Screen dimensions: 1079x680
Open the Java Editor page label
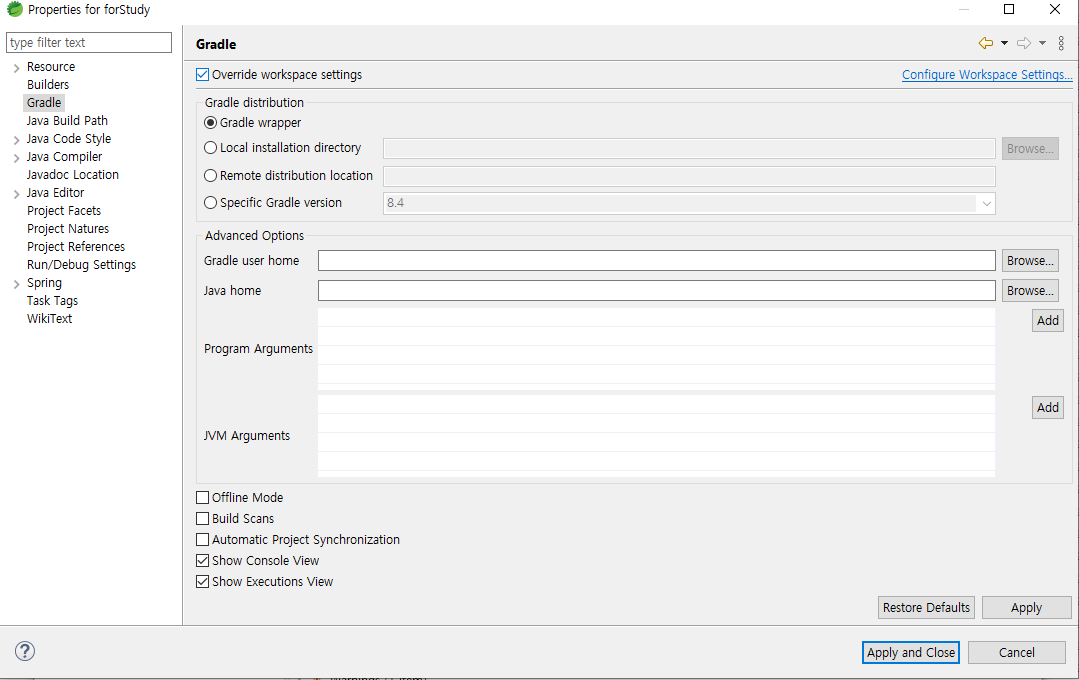pyautogui.click(x=55, y=193)
